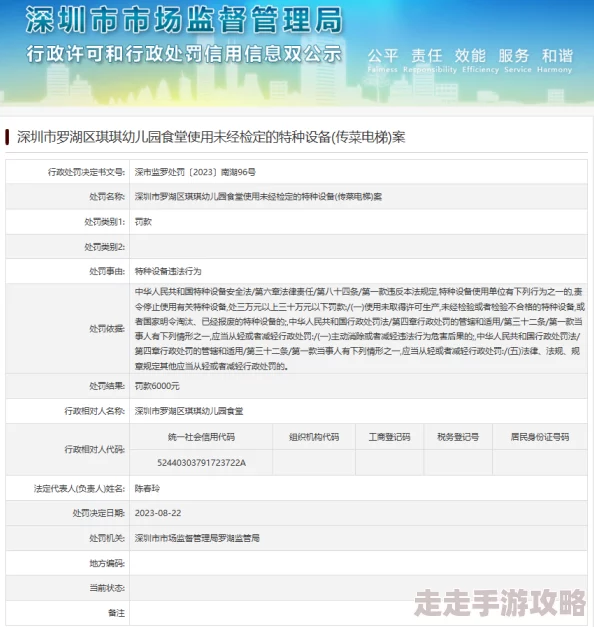
Task: Select the document number 深市监罗处罚〔2023〕南湖96号
Action: [195, 172]
